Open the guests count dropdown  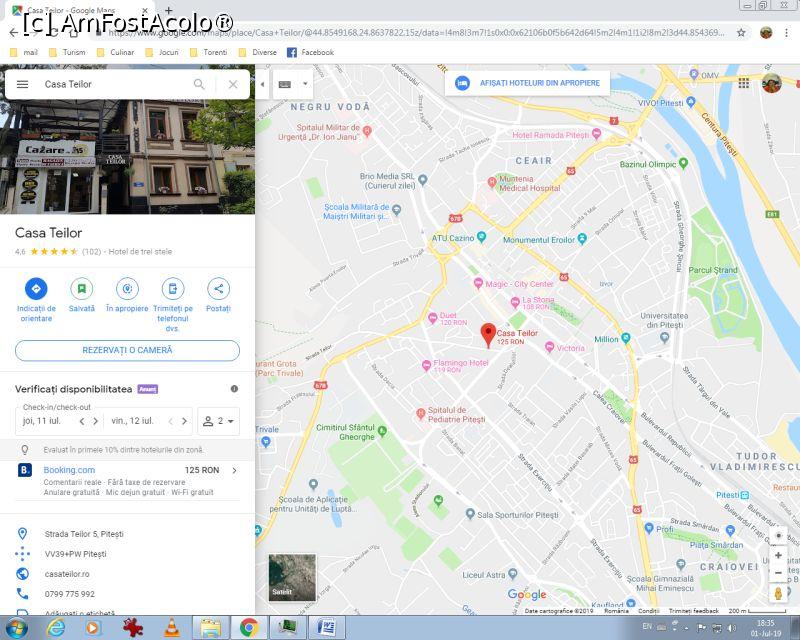tap(218, 421)
